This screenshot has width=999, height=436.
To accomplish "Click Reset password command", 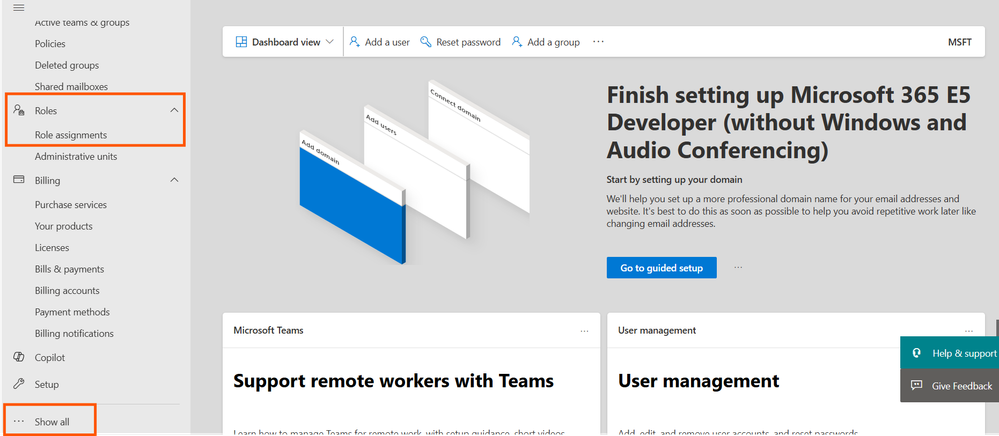I will 460,42.
